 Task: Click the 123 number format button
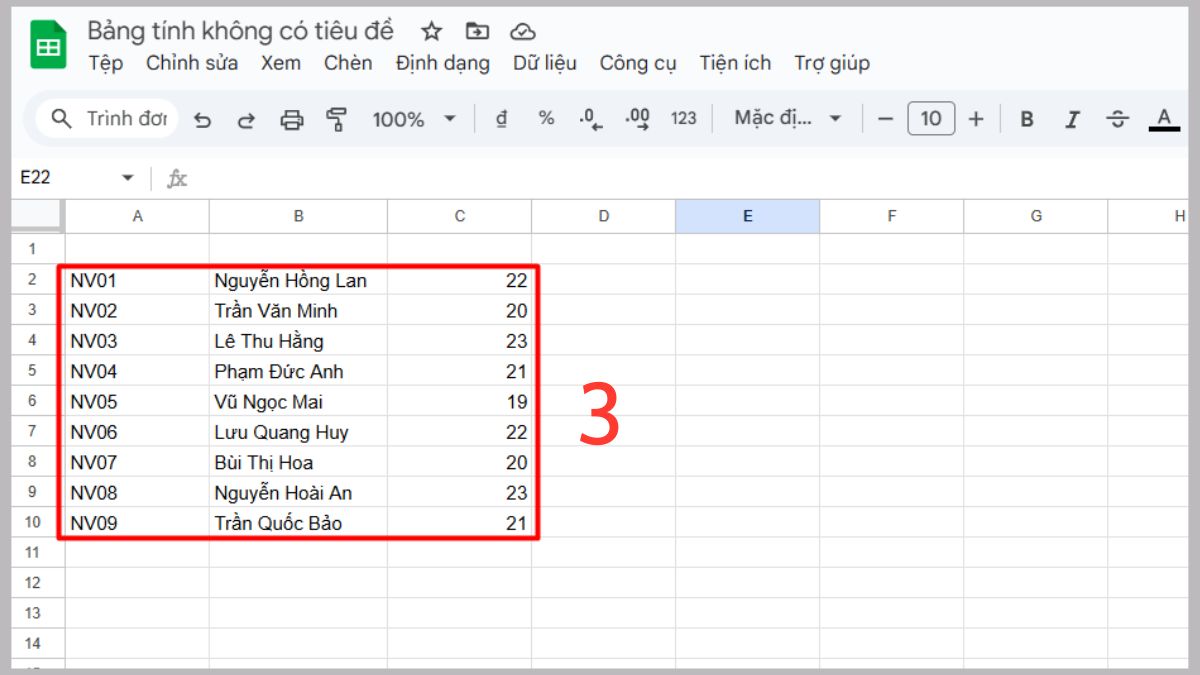pos(684,118)
